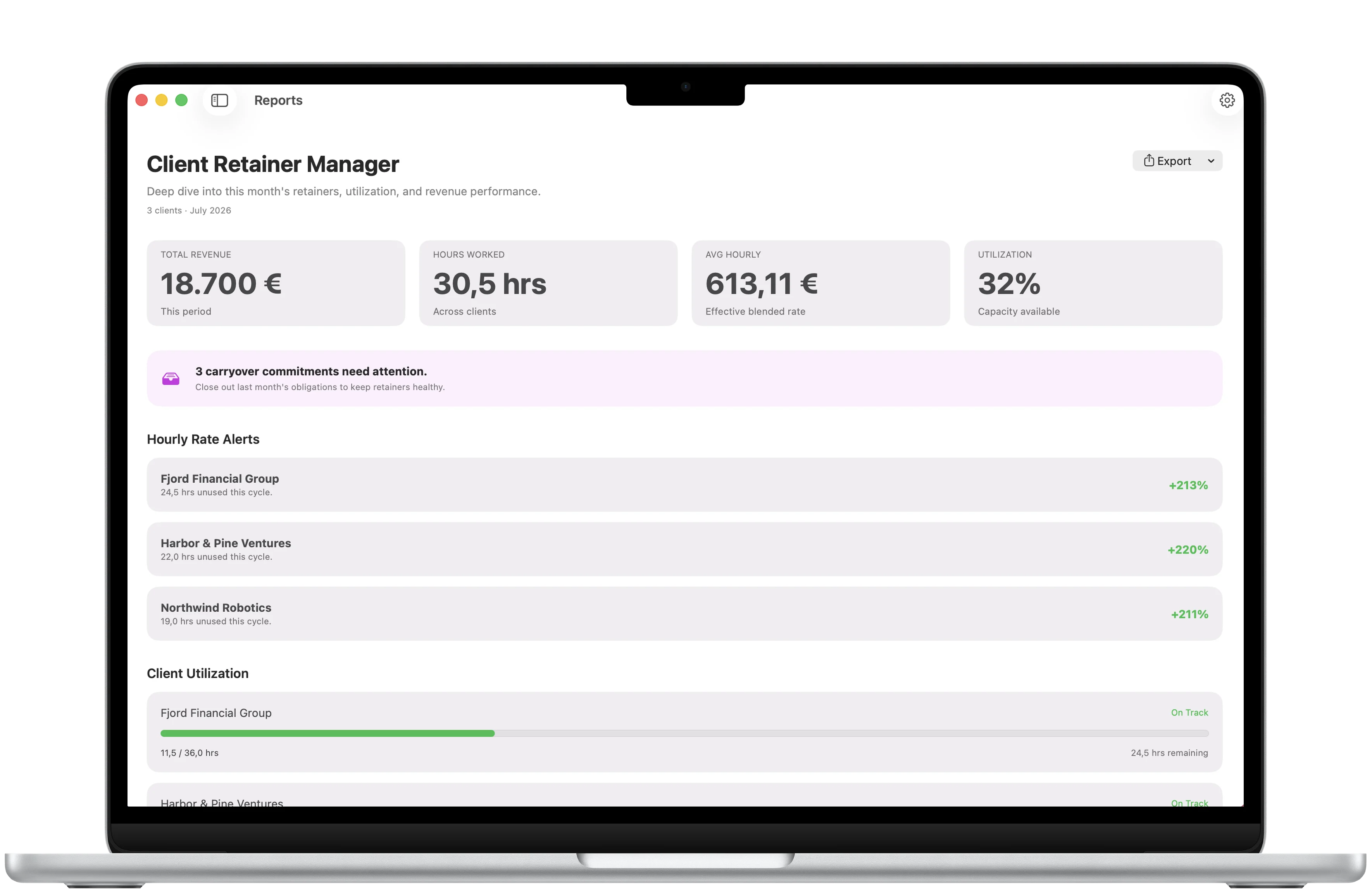The height and width of the screenshot is (891, 1372).
Task: Click 22,0 hrs unused this cycle text
Action: point(216,557)
